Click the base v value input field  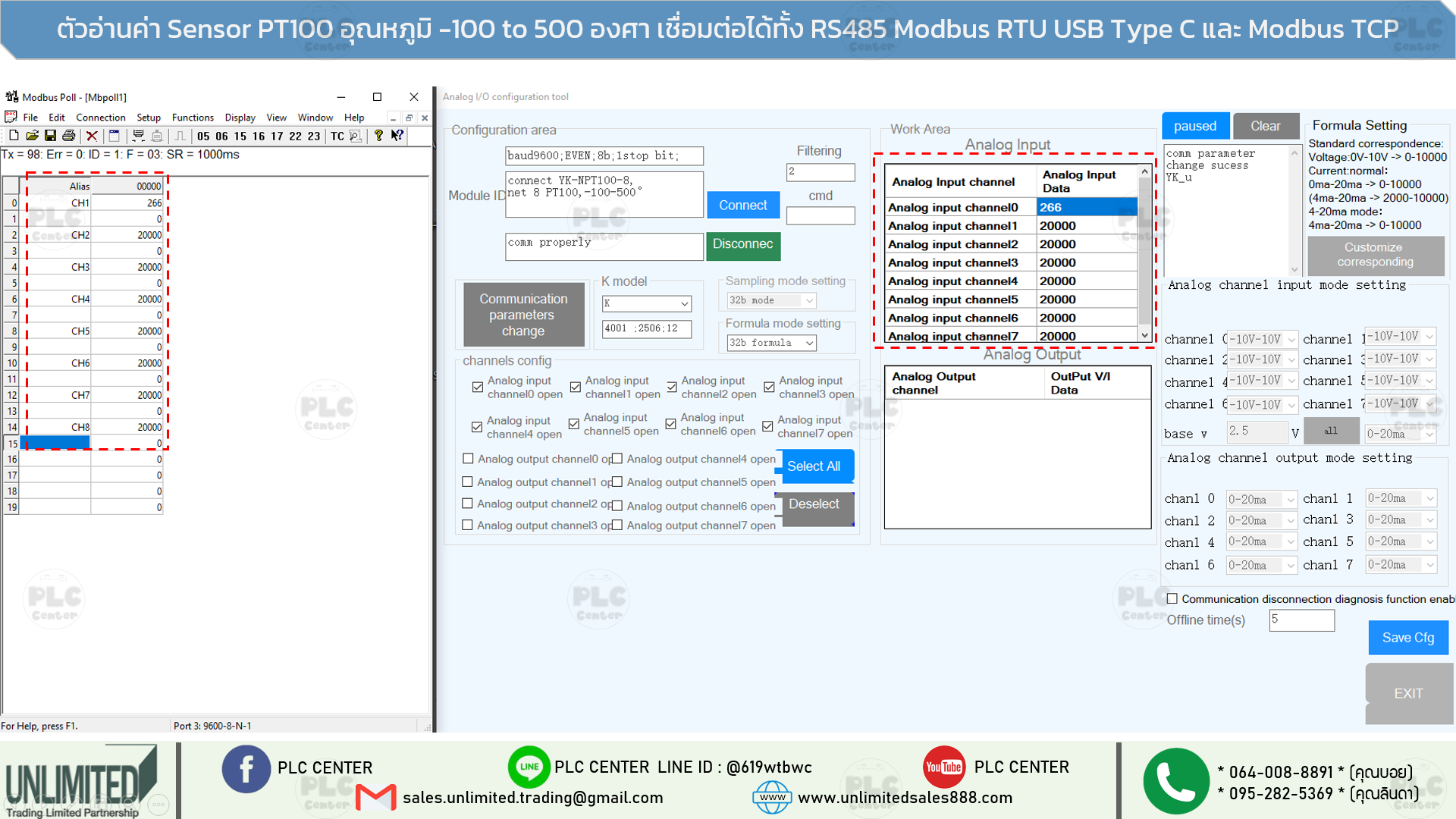[1257, 431]
